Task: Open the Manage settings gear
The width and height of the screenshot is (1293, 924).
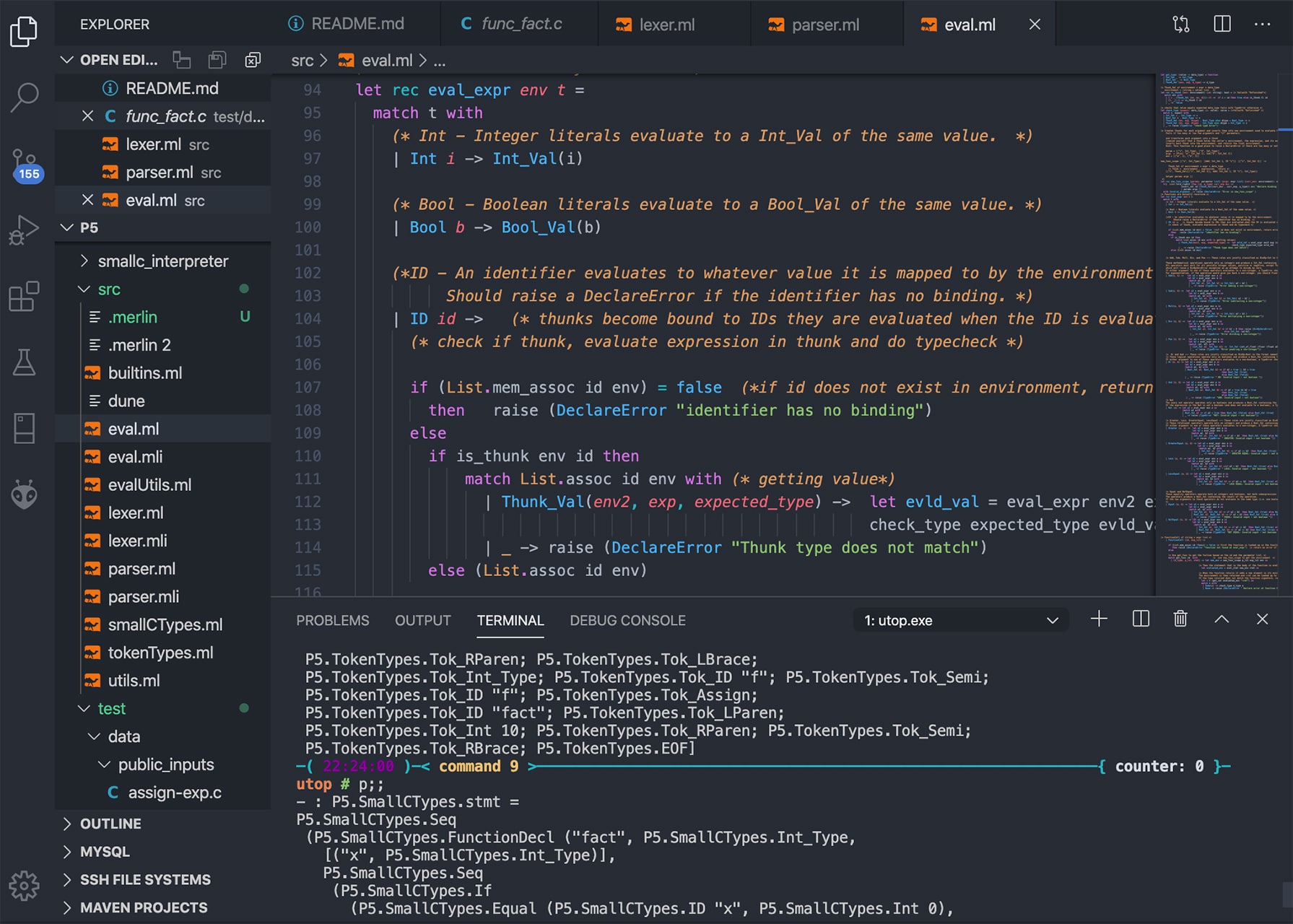Action: [24, 886]
